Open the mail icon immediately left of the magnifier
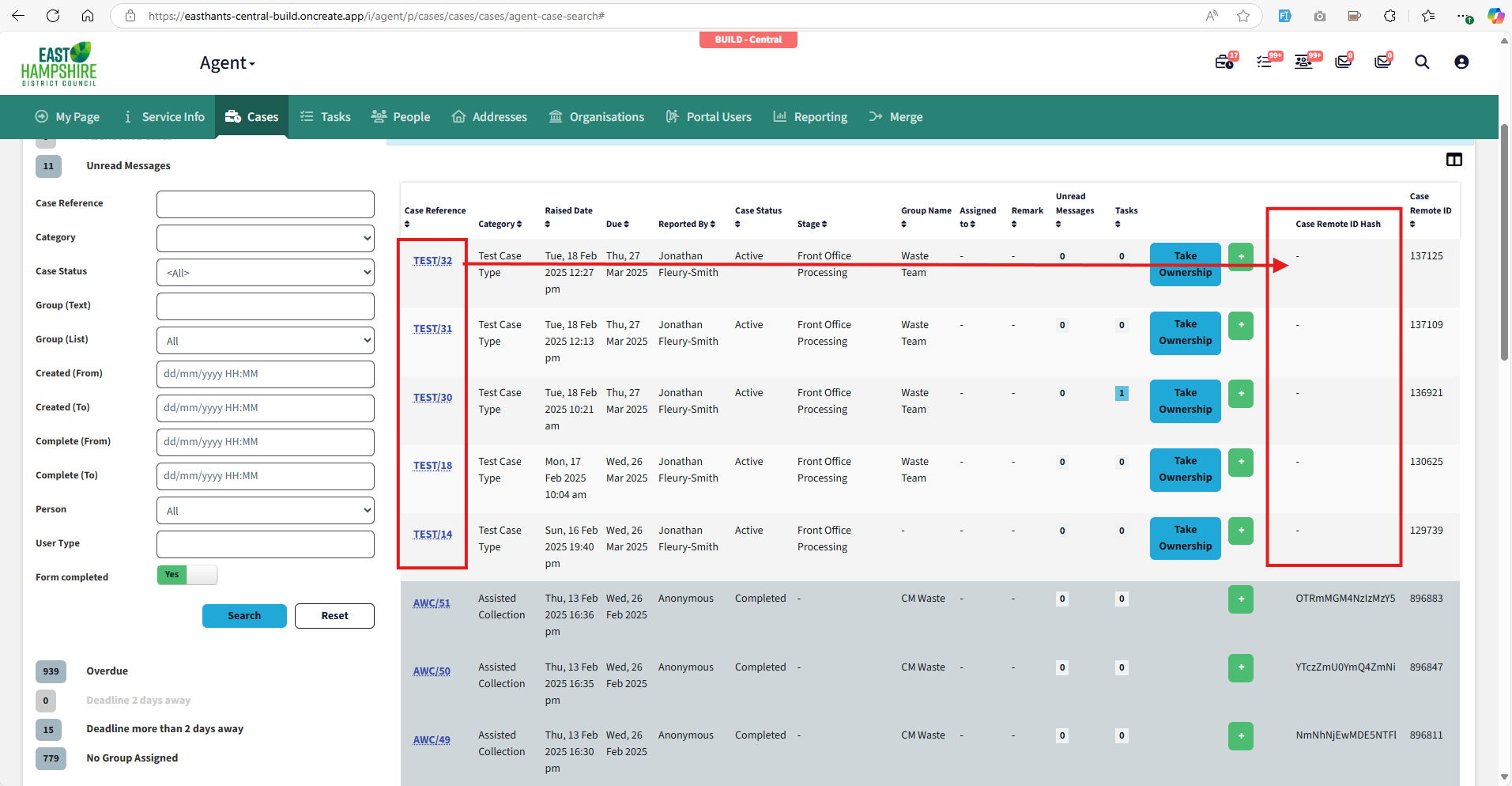Screen dimensions: 1512x786 coord(1382,62)
